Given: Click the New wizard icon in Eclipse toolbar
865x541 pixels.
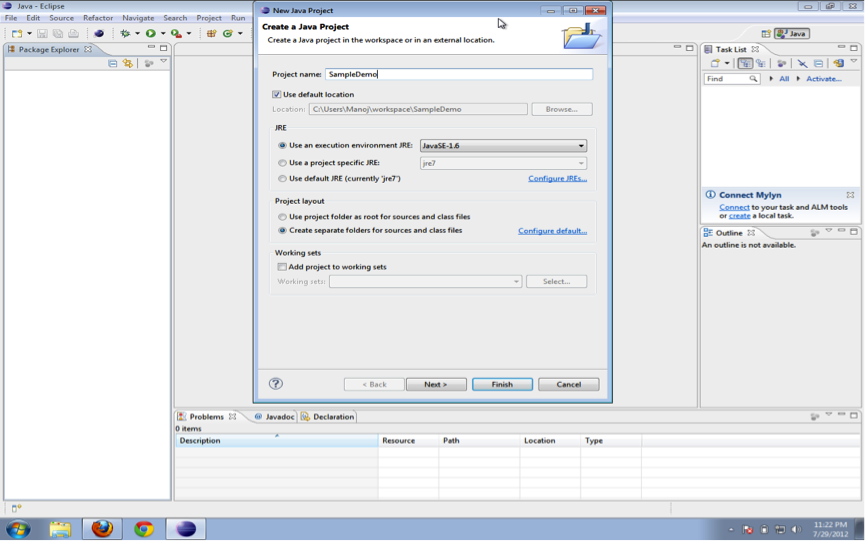Looking at the screenshot, I should (17, 34).
